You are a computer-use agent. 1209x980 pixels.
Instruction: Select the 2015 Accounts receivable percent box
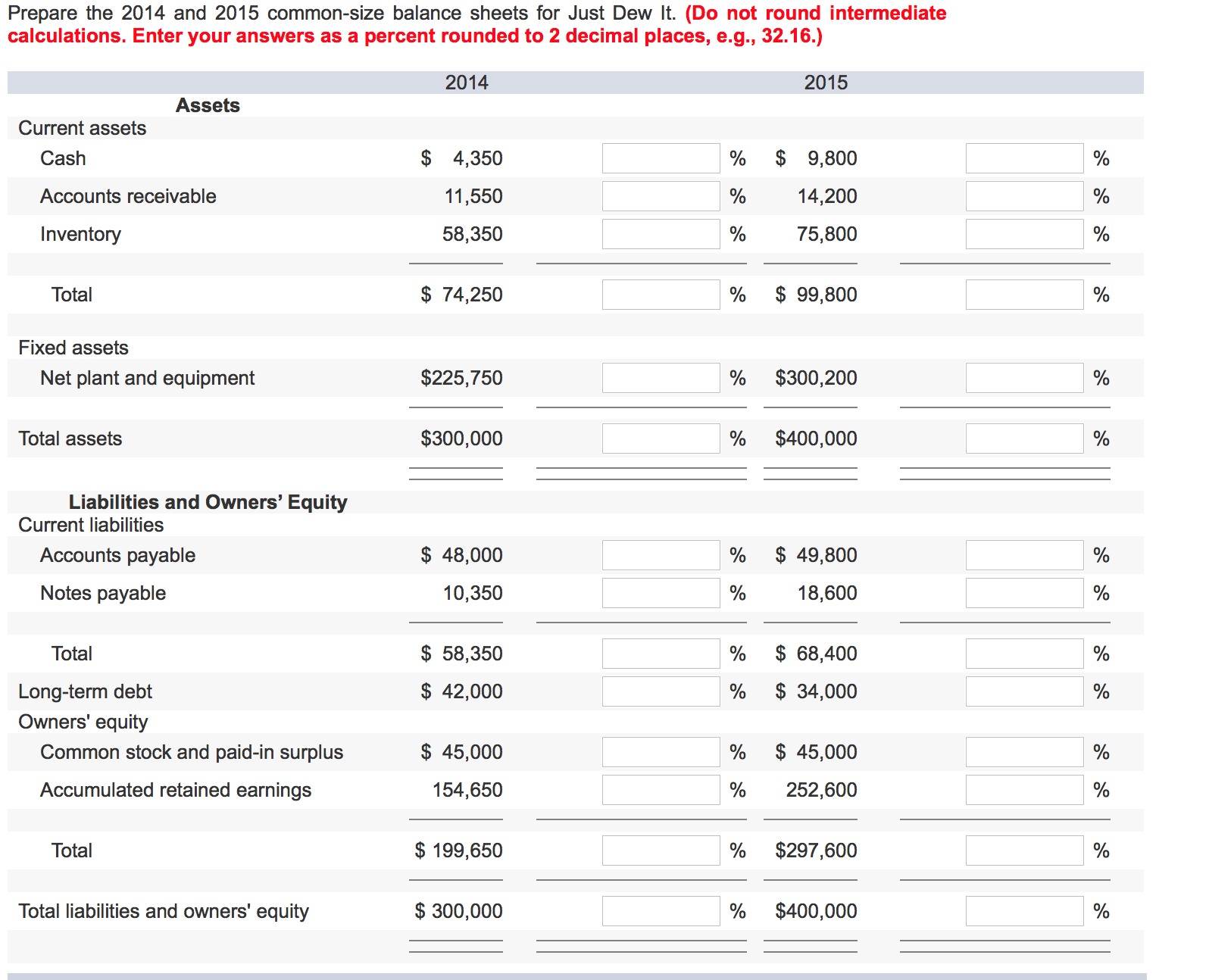[x=1024, y=196]
